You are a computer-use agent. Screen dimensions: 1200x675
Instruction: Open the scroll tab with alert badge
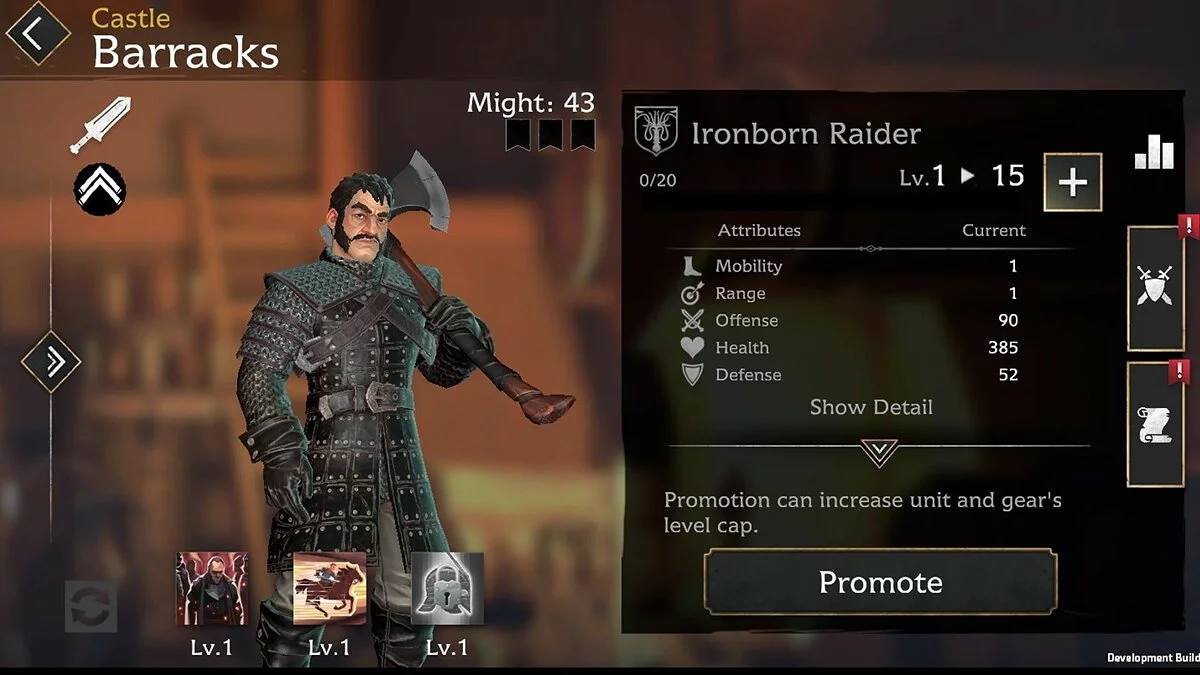click(x=1156, y=424)
